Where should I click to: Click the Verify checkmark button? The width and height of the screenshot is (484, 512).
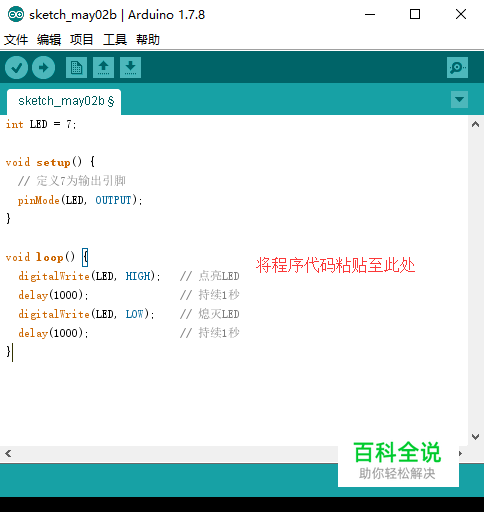click(x=16, y=68)
